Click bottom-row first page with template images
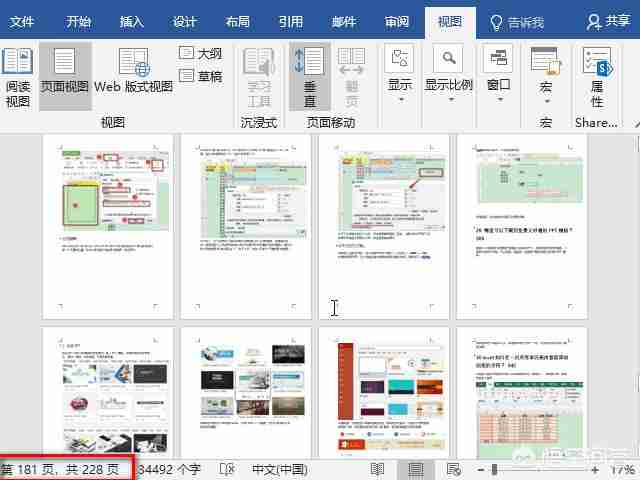The width and height of the screenshot is (640, 480). pos(108,393)
